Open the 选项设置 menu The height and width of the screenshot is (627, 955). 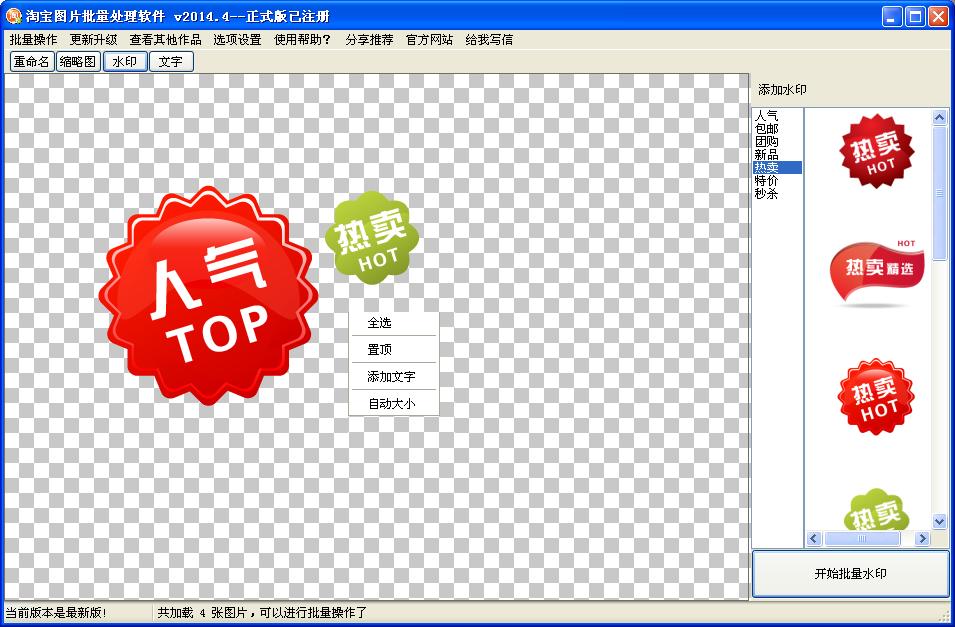coord(238,40)
